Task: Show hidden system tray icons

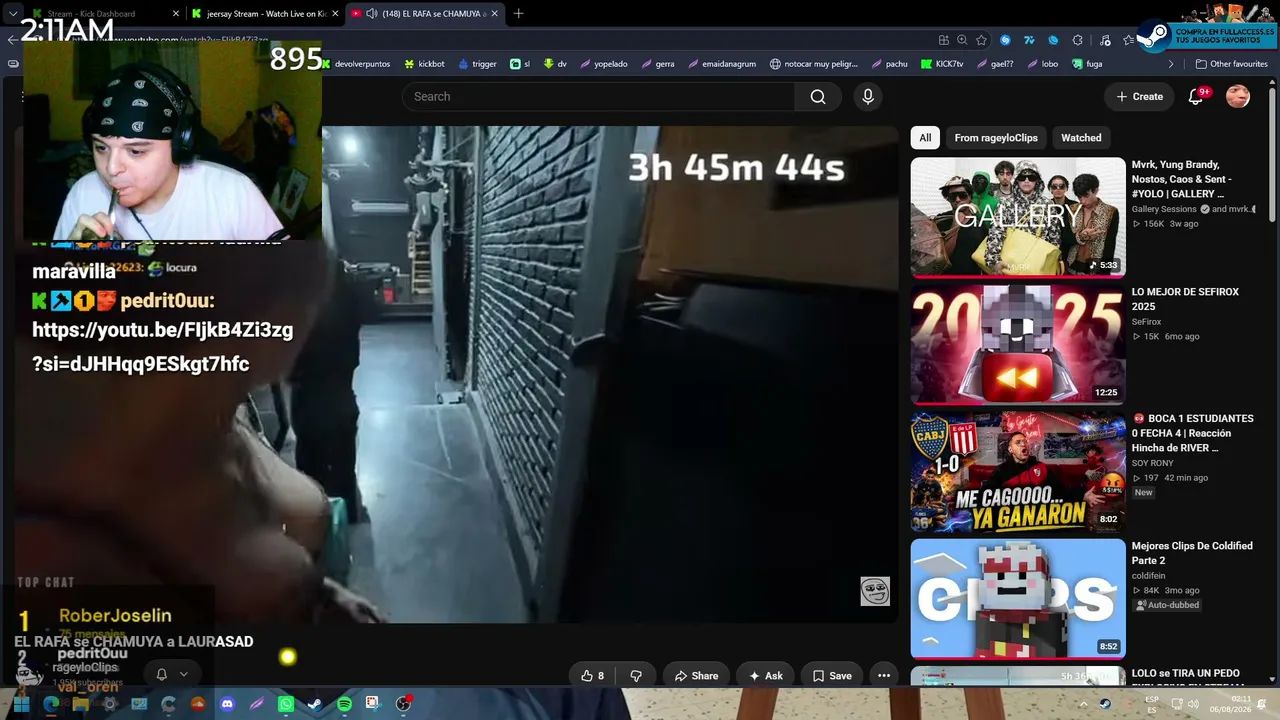Action: coord(1083,704)
